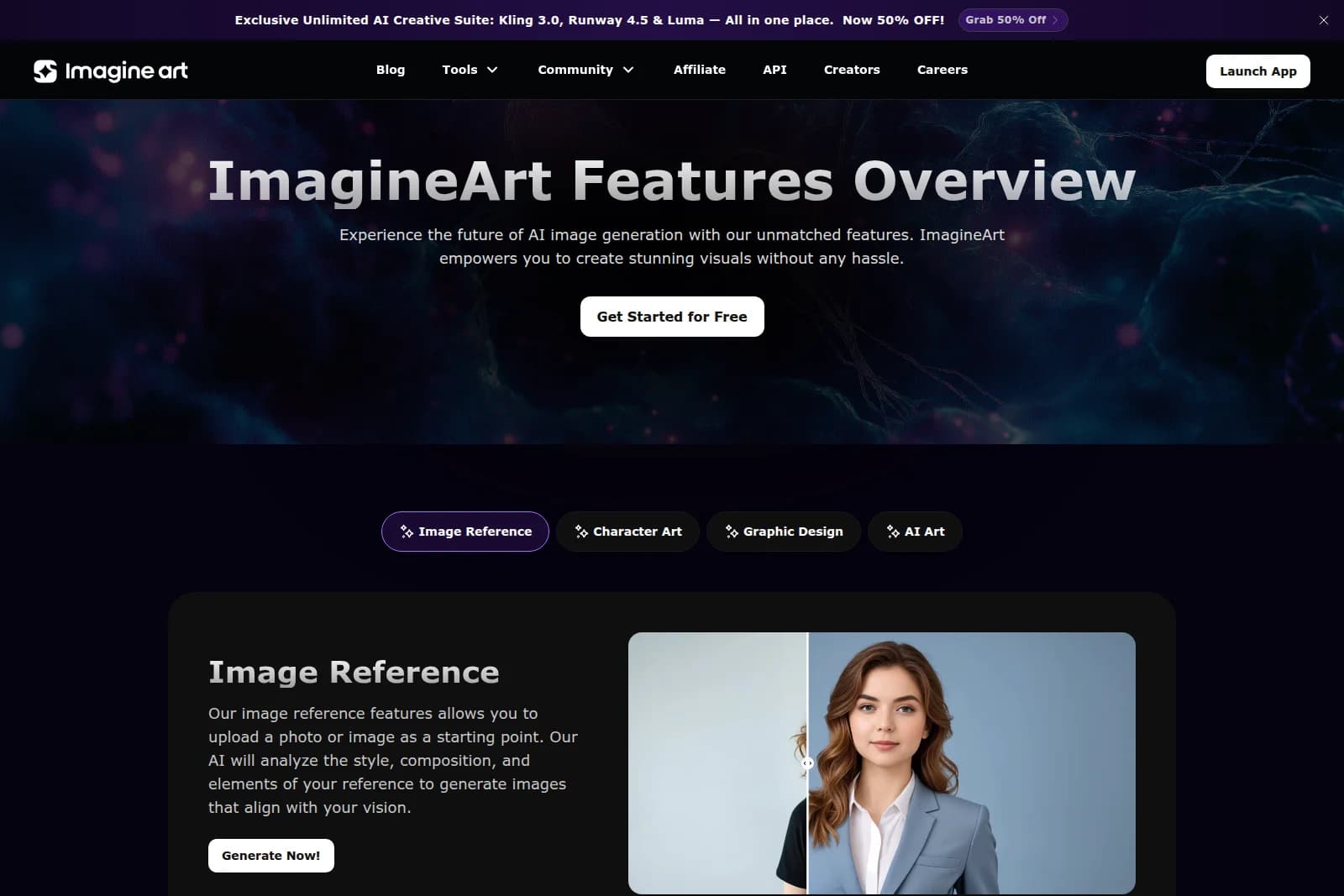1344x896 pixels.
Task: Dismiss the promo banner with the X icon
Action: tap(1324, 19)
